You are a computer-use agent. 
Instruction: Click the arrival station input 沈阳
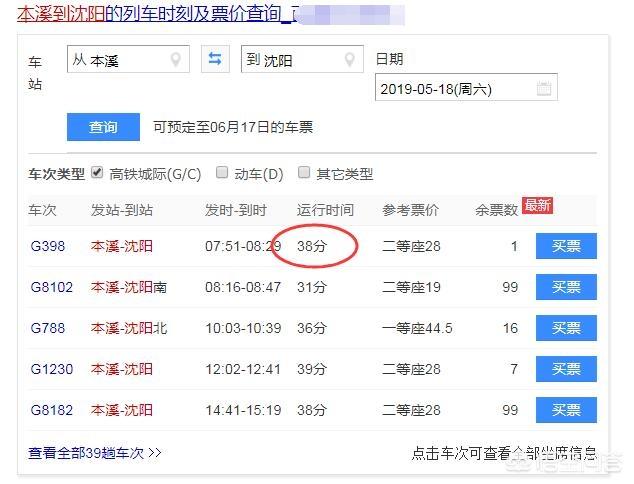tap(290, 60)
